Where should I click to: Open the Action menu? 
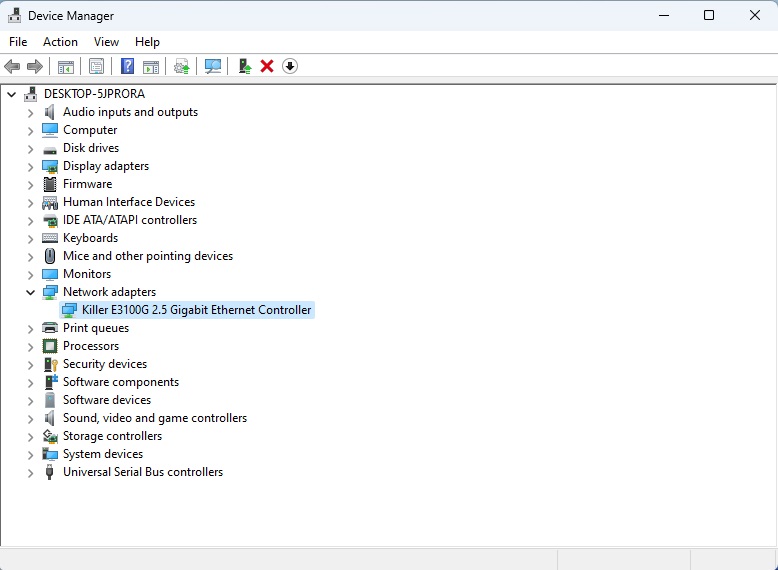click(x=60, y=42)
